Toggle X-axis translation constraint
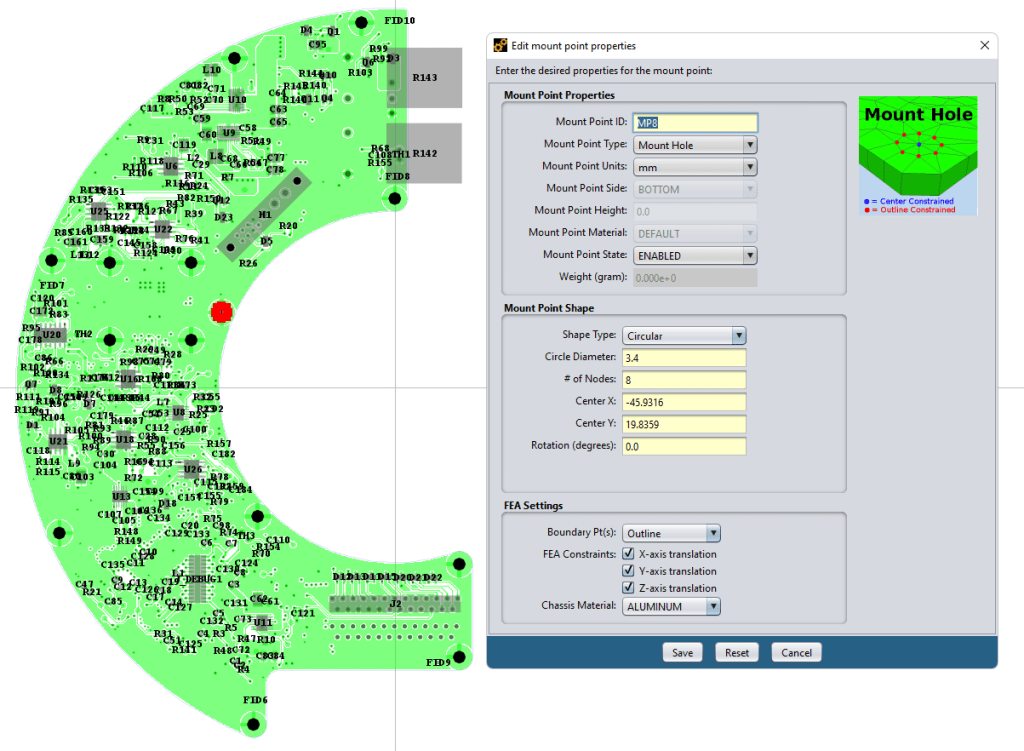 click(629, 554)
